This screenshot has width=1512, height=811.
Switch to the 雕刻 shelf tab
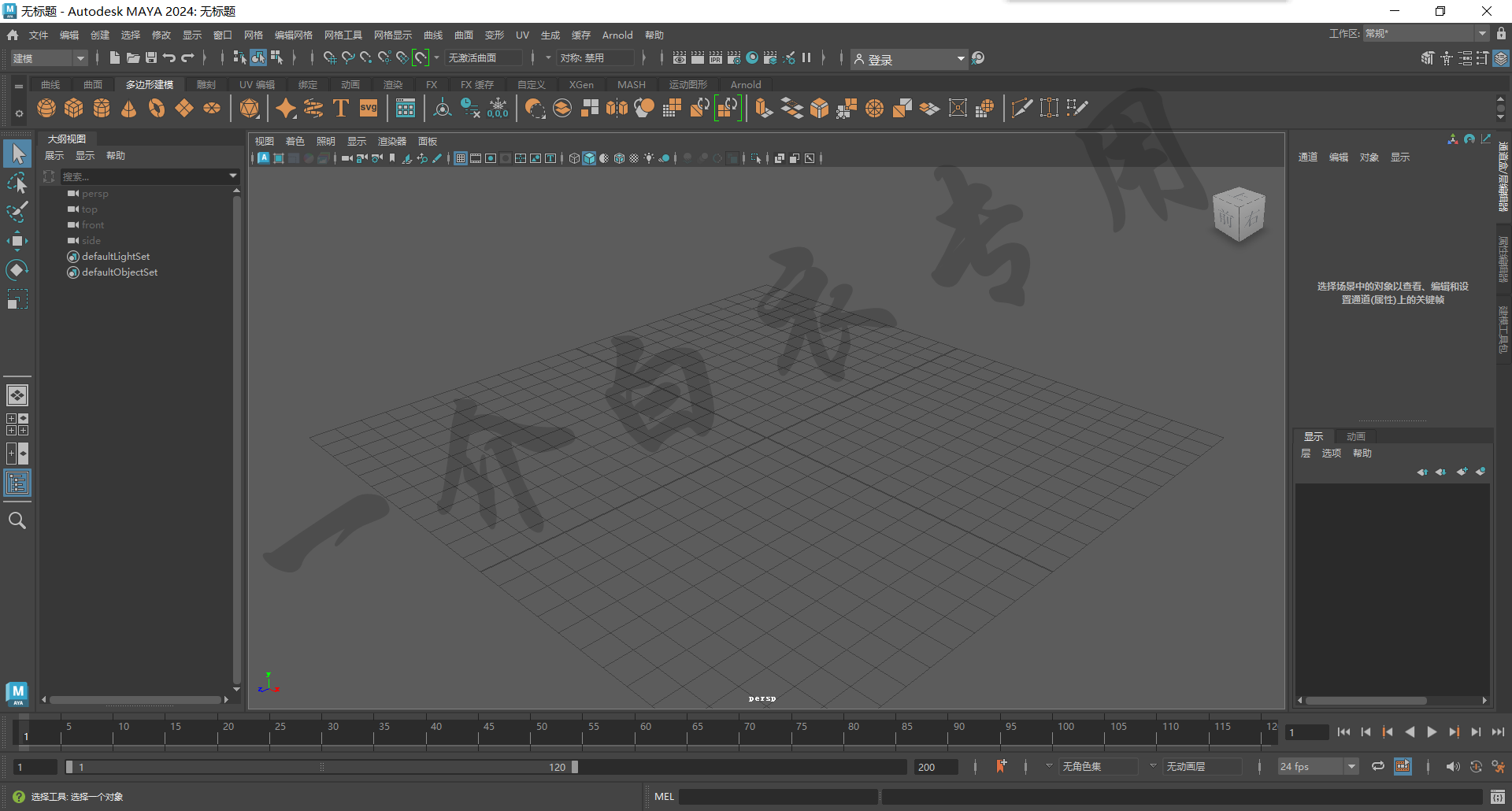coord(206,84)
